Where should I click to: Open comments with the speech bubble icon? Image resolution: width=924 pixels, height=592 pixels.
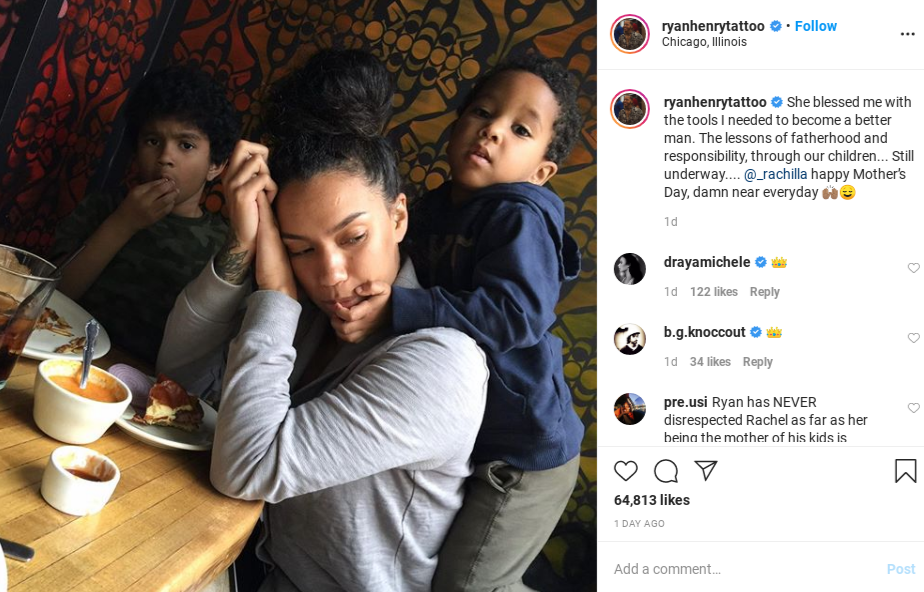[666, 471]
